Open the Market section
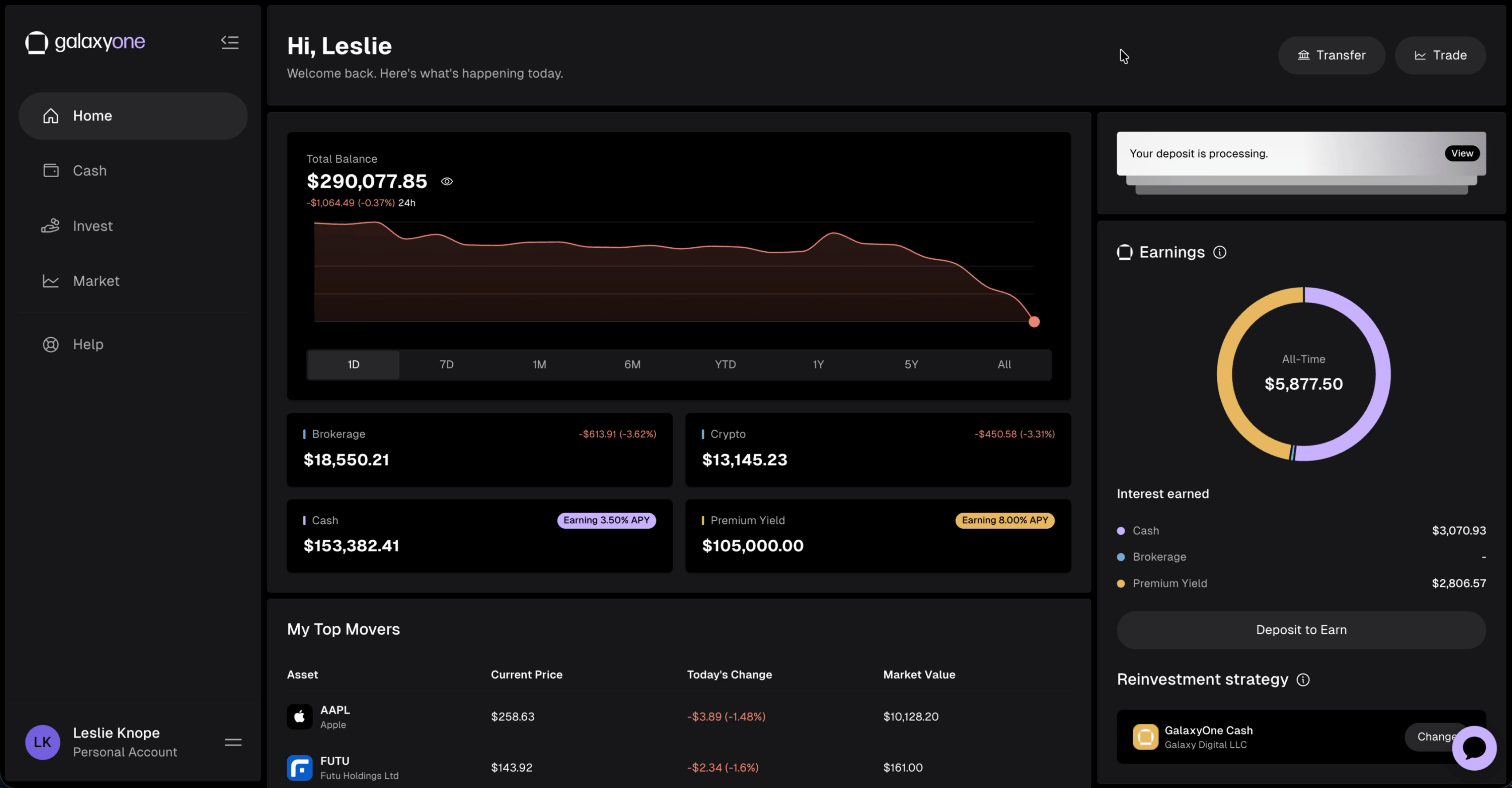Viewport: 1512px width, 788px height. [x=96, y=281]
